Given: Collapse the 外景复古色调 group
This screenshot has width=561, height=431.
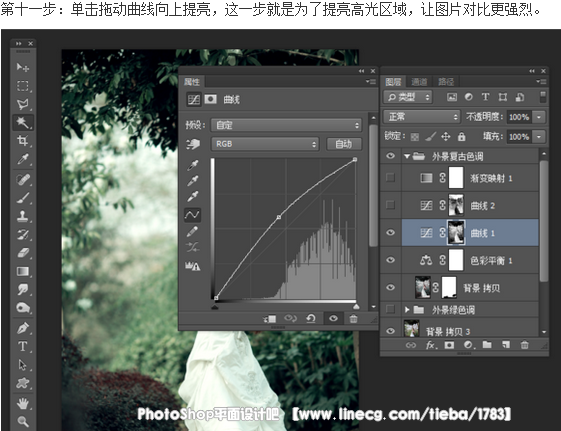Looking at the screenshot, I should (x=407, y=156).
